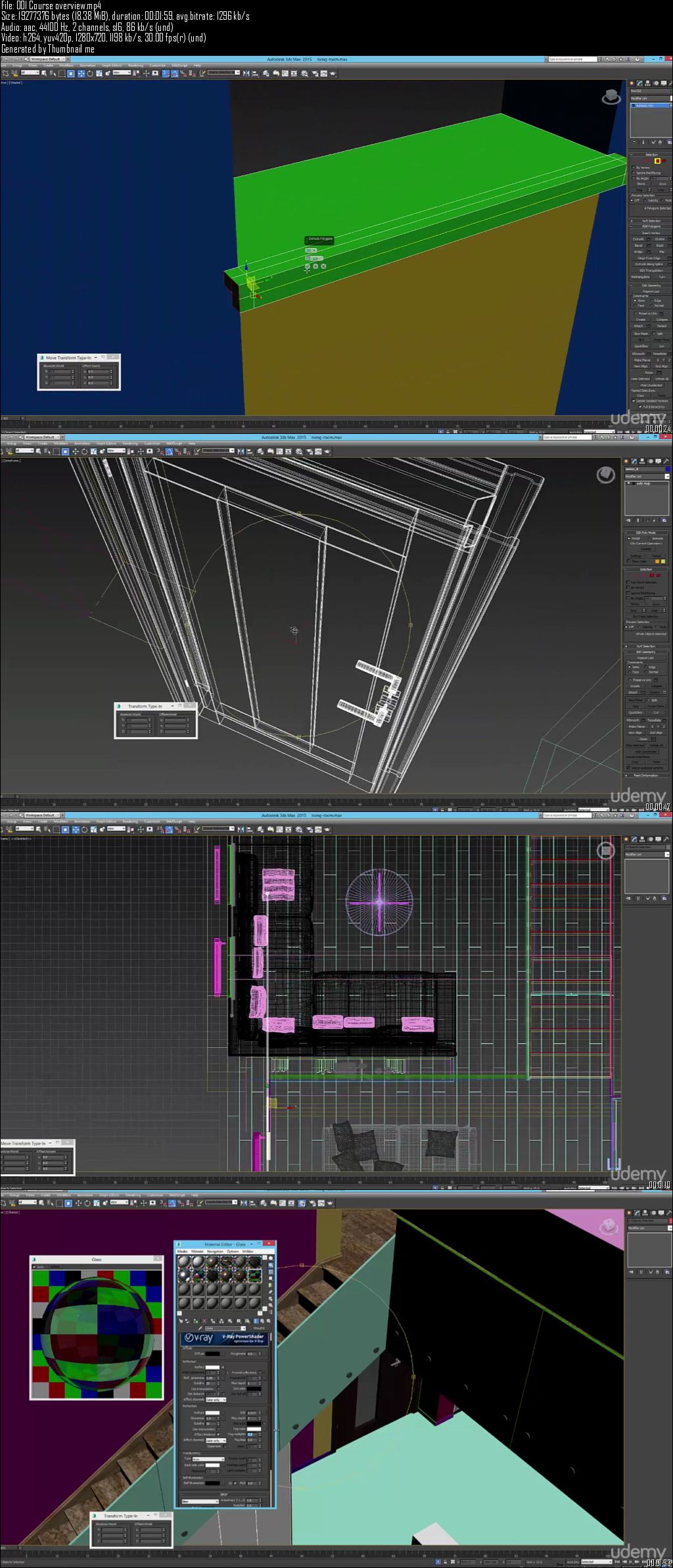673x1568 pixels.
Task: Open Utilities menu in Material Editor
Action: click(248, 1251)
